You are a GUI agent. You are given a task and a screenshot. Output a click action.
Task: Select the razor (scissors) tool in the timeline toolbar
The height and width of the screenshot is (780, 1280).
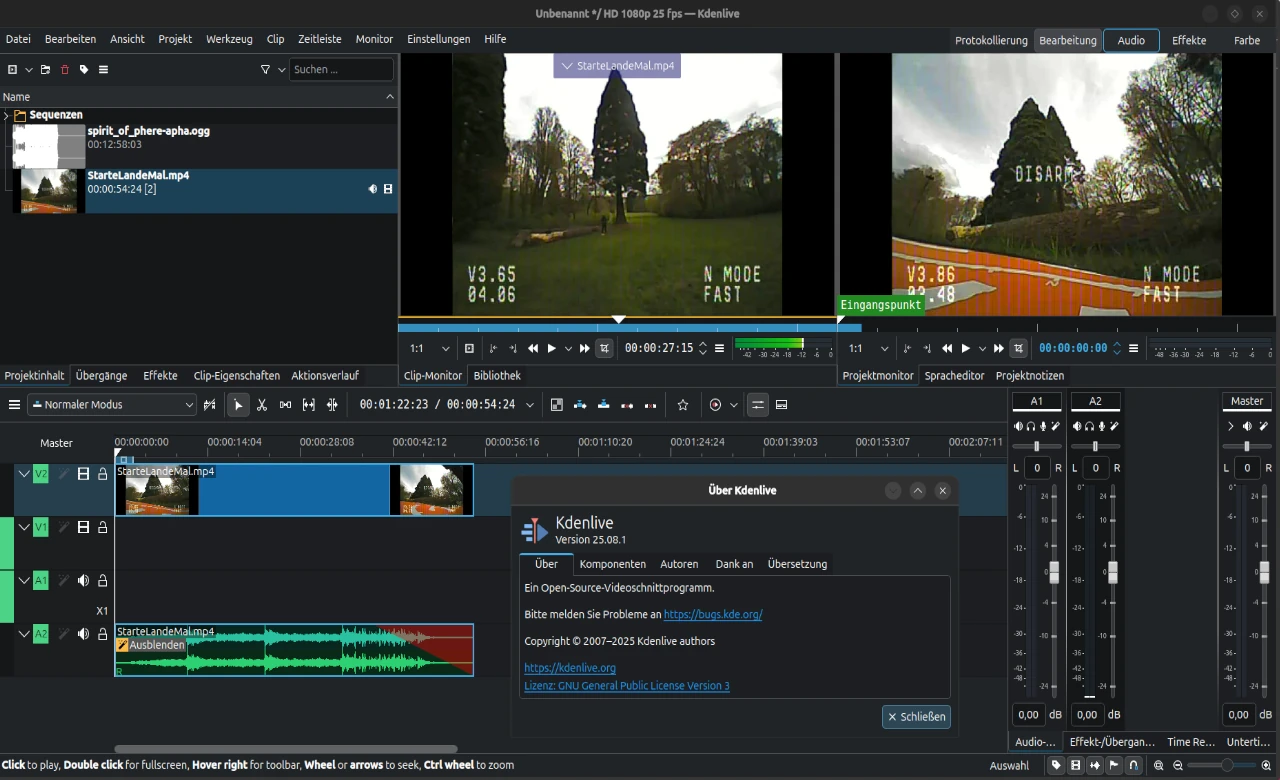pos(262,405)
